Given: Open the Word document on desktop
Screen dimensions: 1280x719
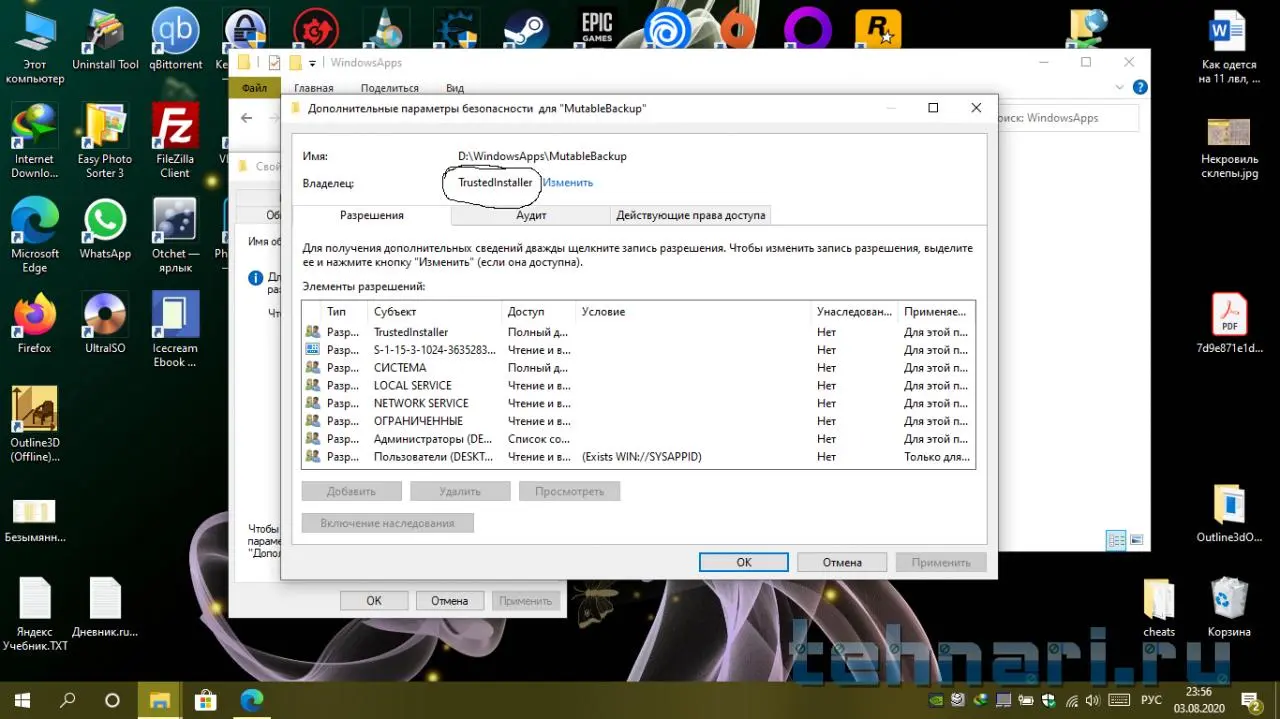Looking at the screenshot, I should pos(1229,45).
